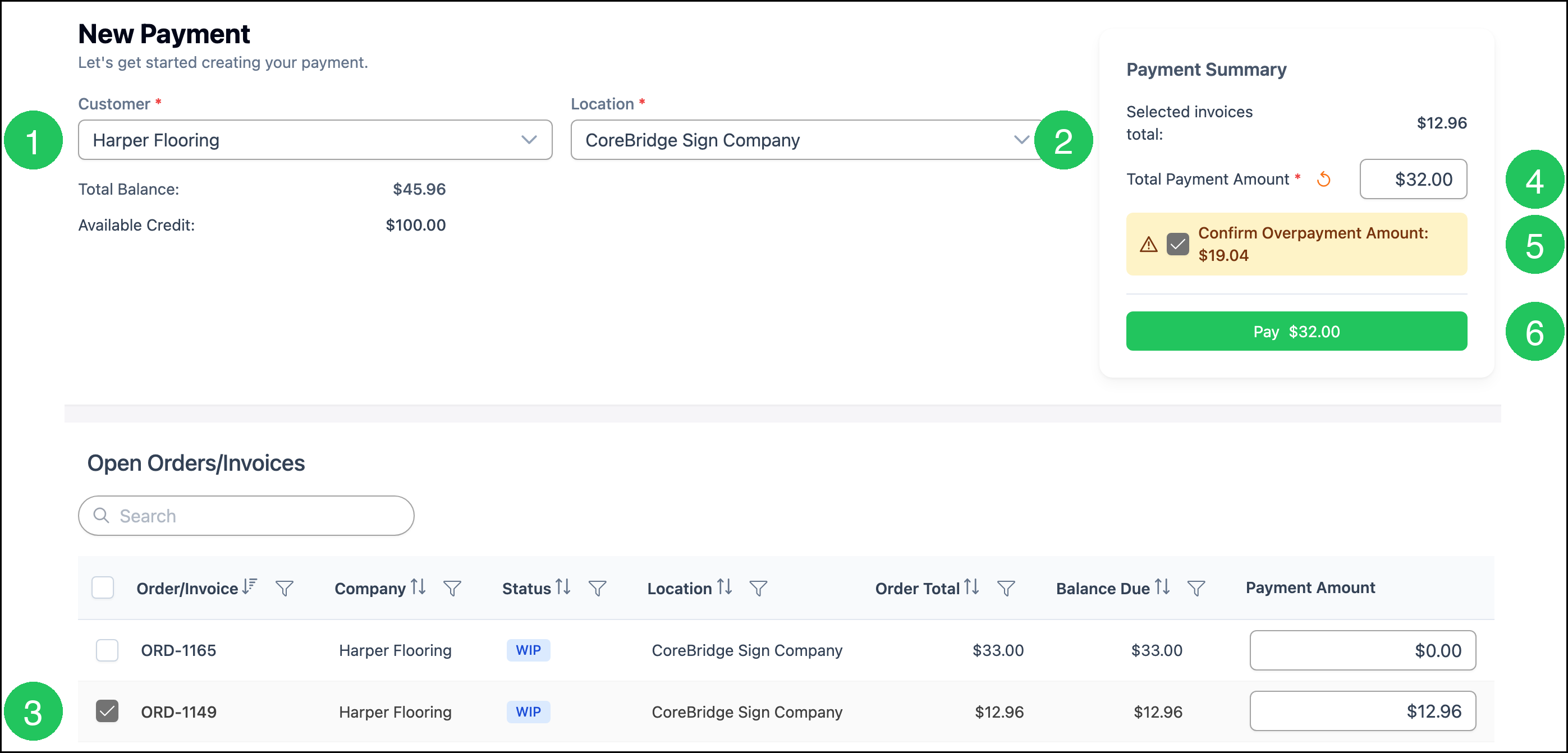Open the Balance Due column filter
Viewport: 1568px width, 753px height.
pos(1196,588)
